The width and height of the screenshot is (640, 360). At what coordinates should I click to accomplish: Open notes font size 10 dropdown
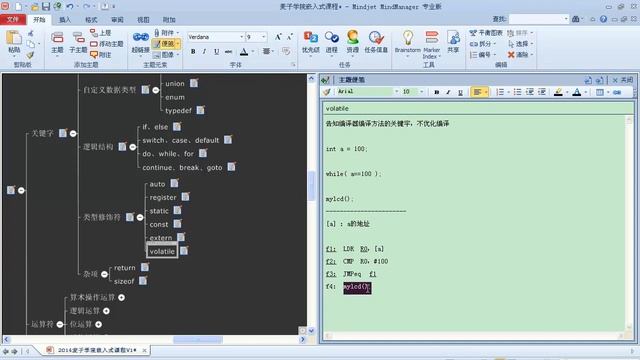[x=422, y=92]
